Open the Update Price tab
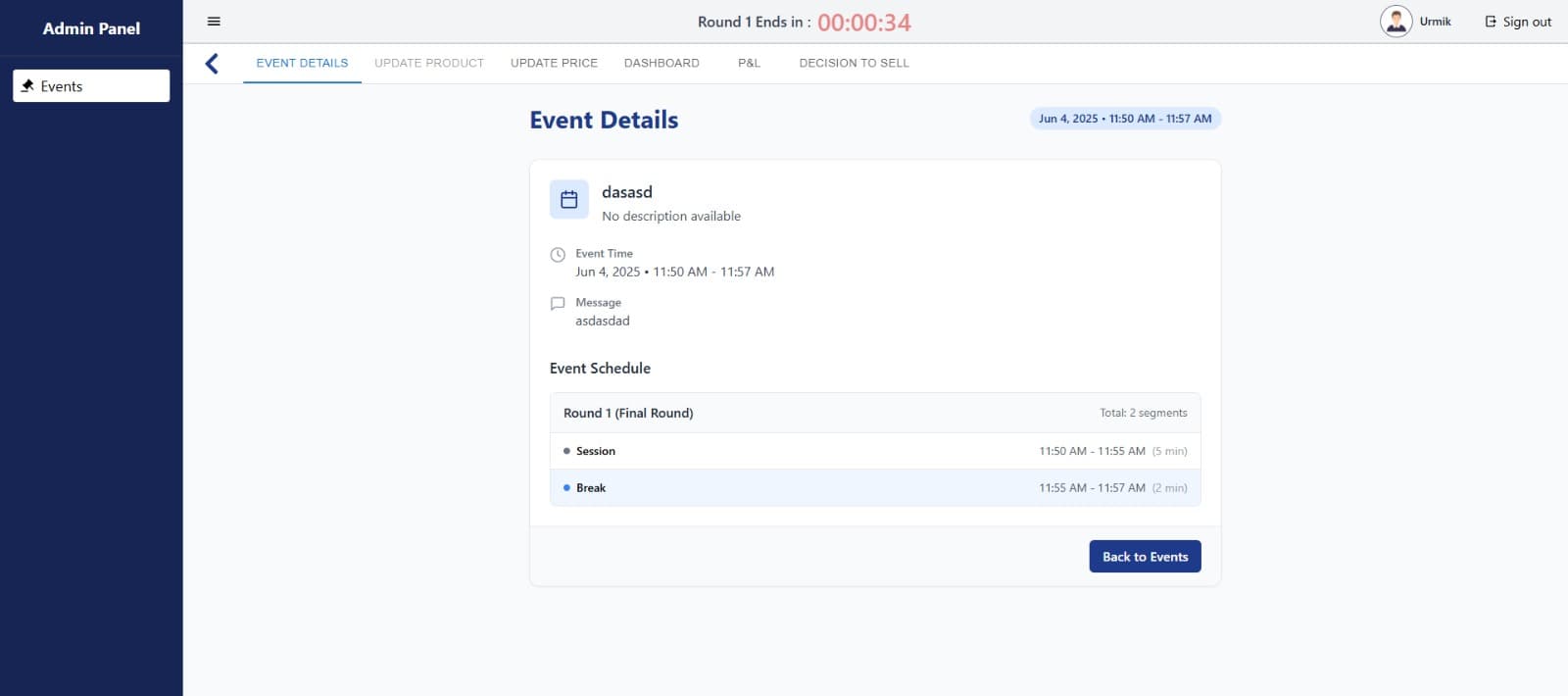The width and height of the screenshot is (1568, 696). (554, 63)
